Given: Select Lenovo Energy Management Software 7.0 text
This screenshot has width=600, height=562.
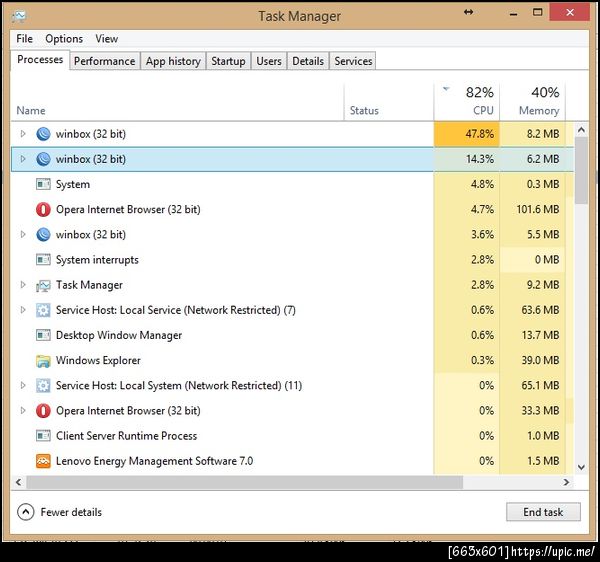Looking at the screenshot, I should tap(155, 461).
